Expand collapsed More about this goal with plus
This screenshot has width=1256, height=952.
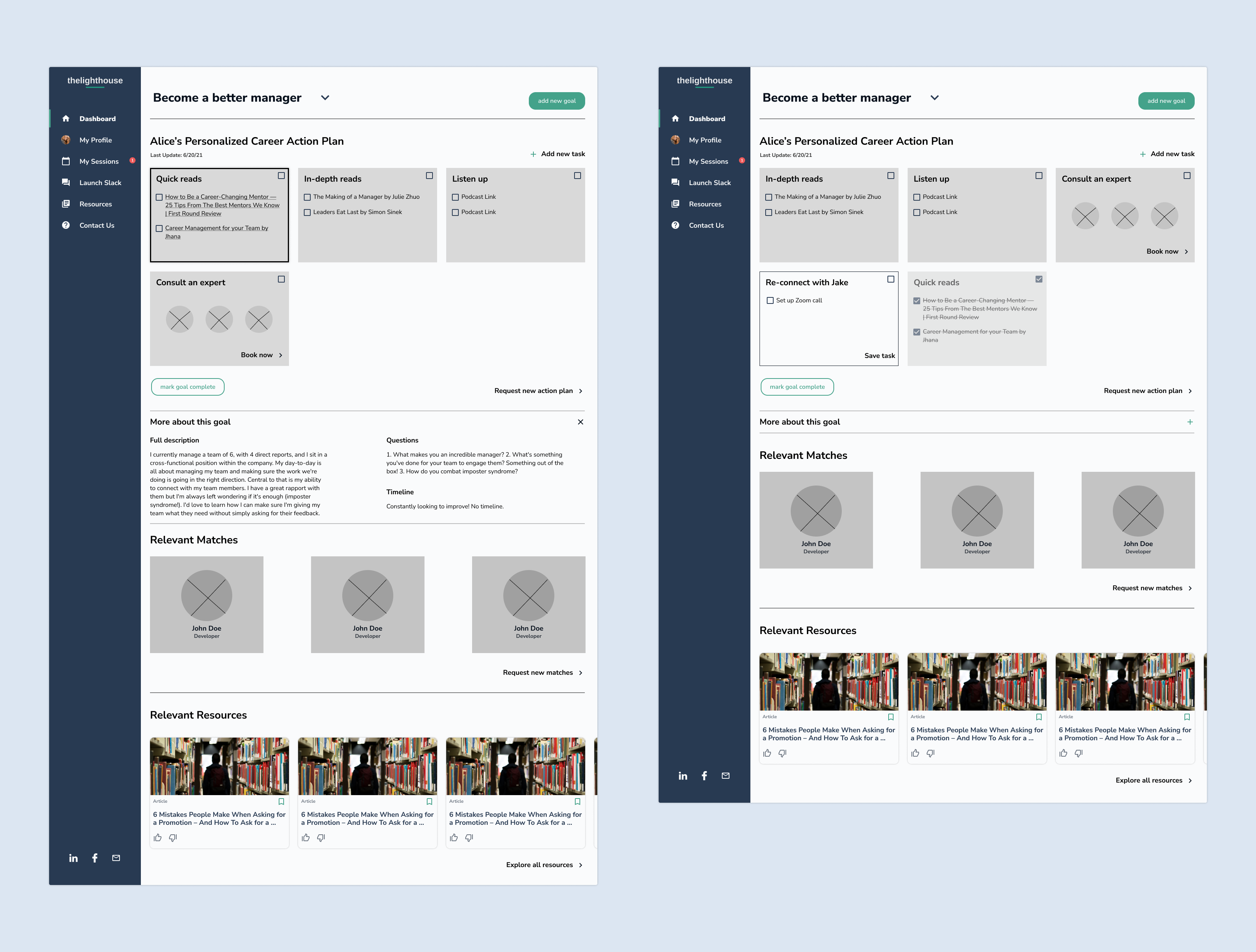point(1190,422)
